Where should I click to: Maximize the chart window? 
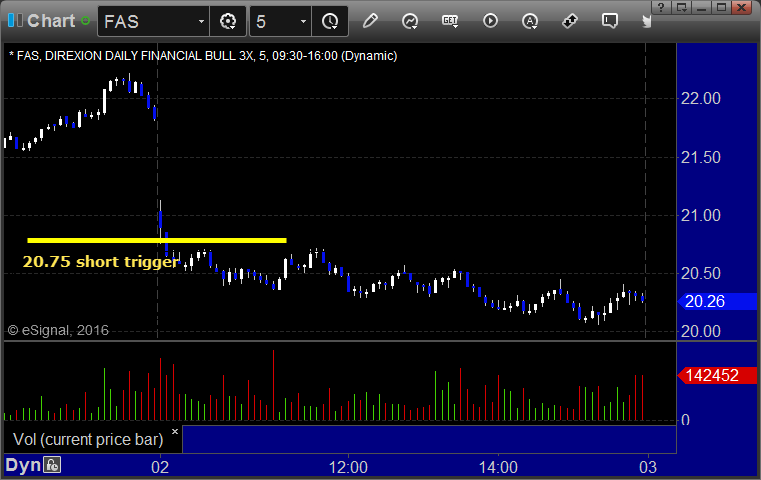click(x=721, y=7)
